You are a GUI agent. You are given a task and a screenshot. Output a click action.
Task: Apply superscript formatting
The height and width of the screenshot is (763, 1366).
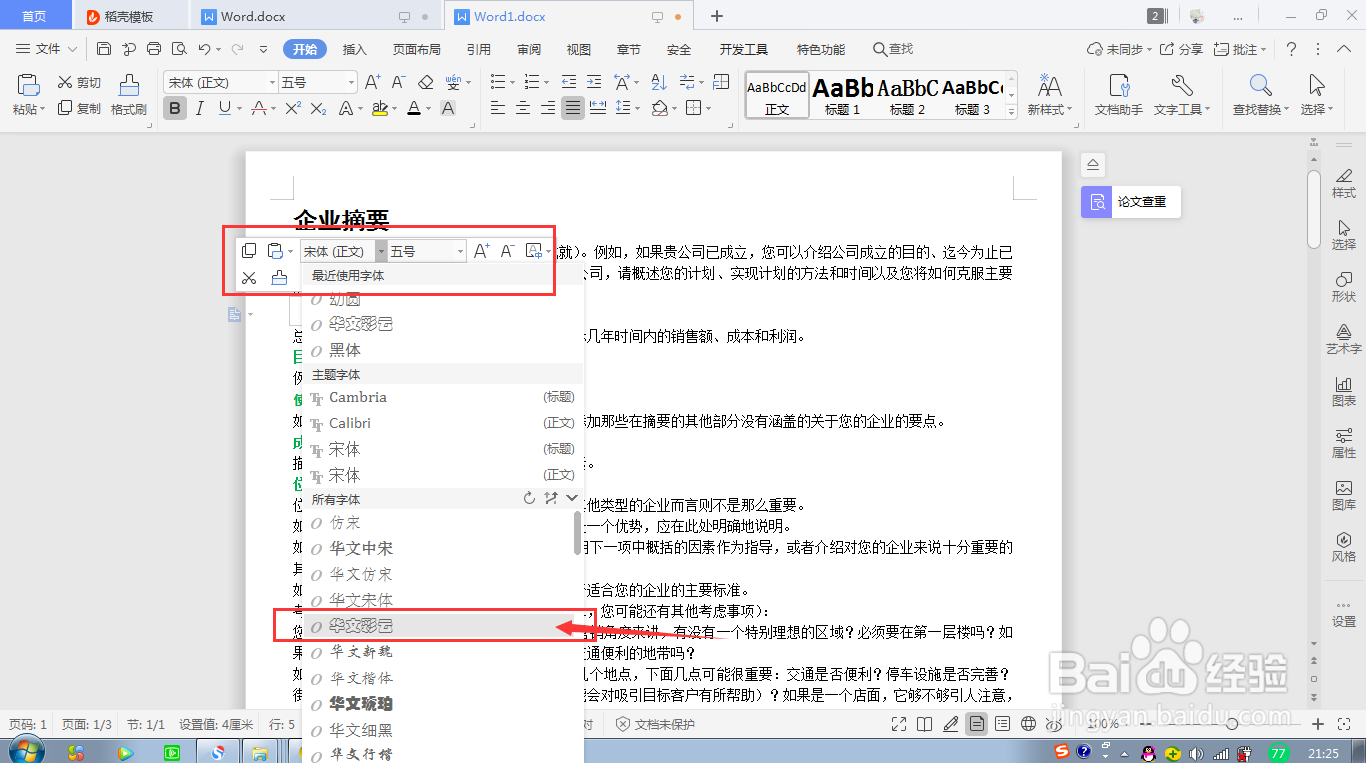(x=293, y=108)
